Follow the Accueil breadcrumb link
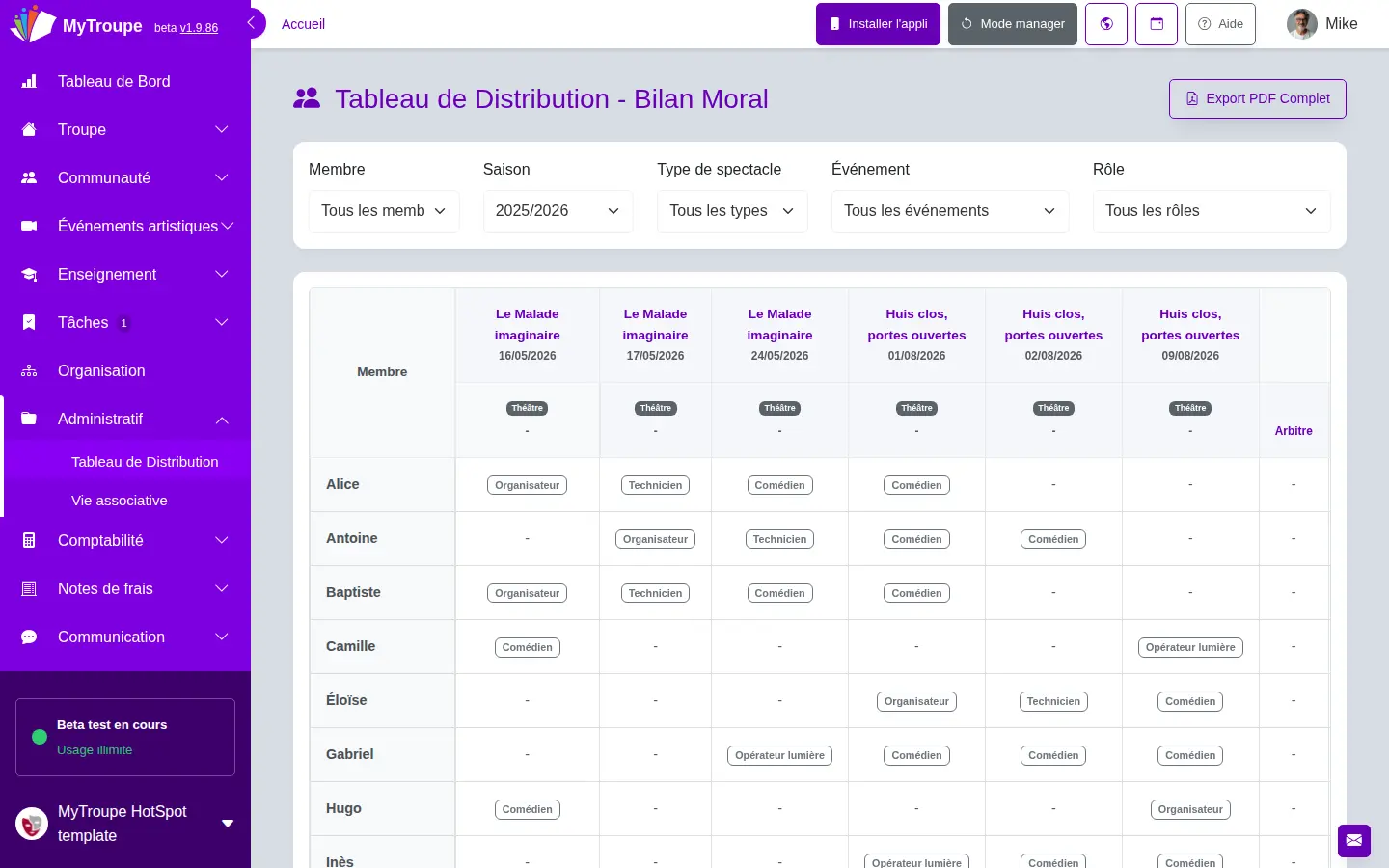The image size is (1389, 868). point(303,24)
